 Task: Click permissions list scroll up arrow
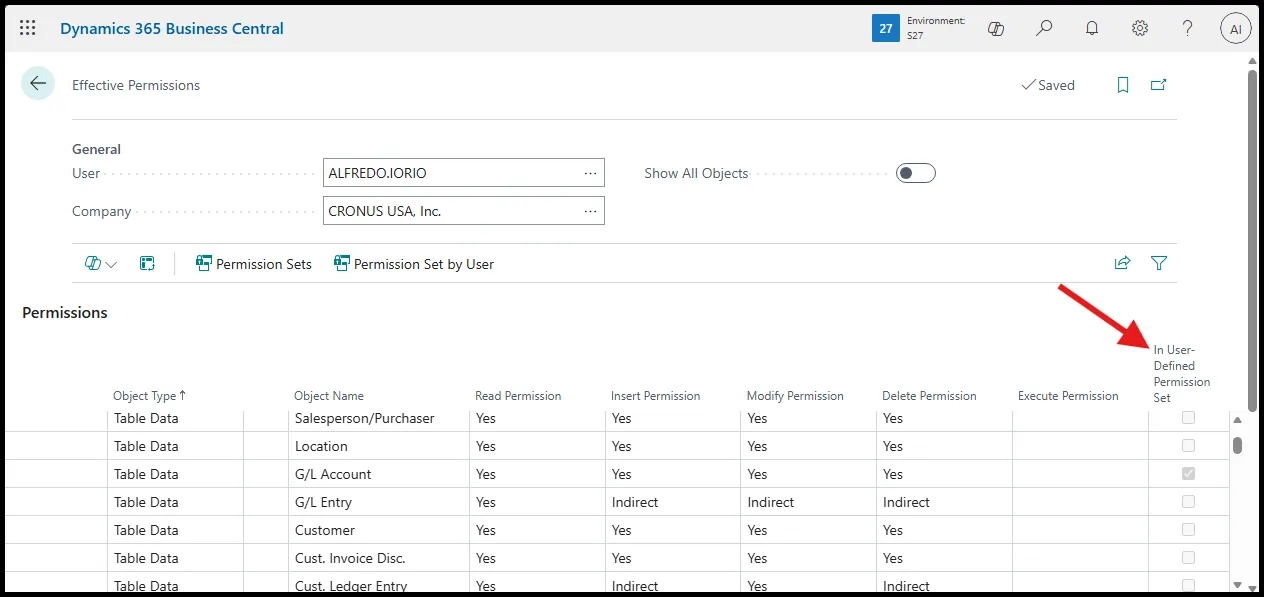click(1237, 420)
